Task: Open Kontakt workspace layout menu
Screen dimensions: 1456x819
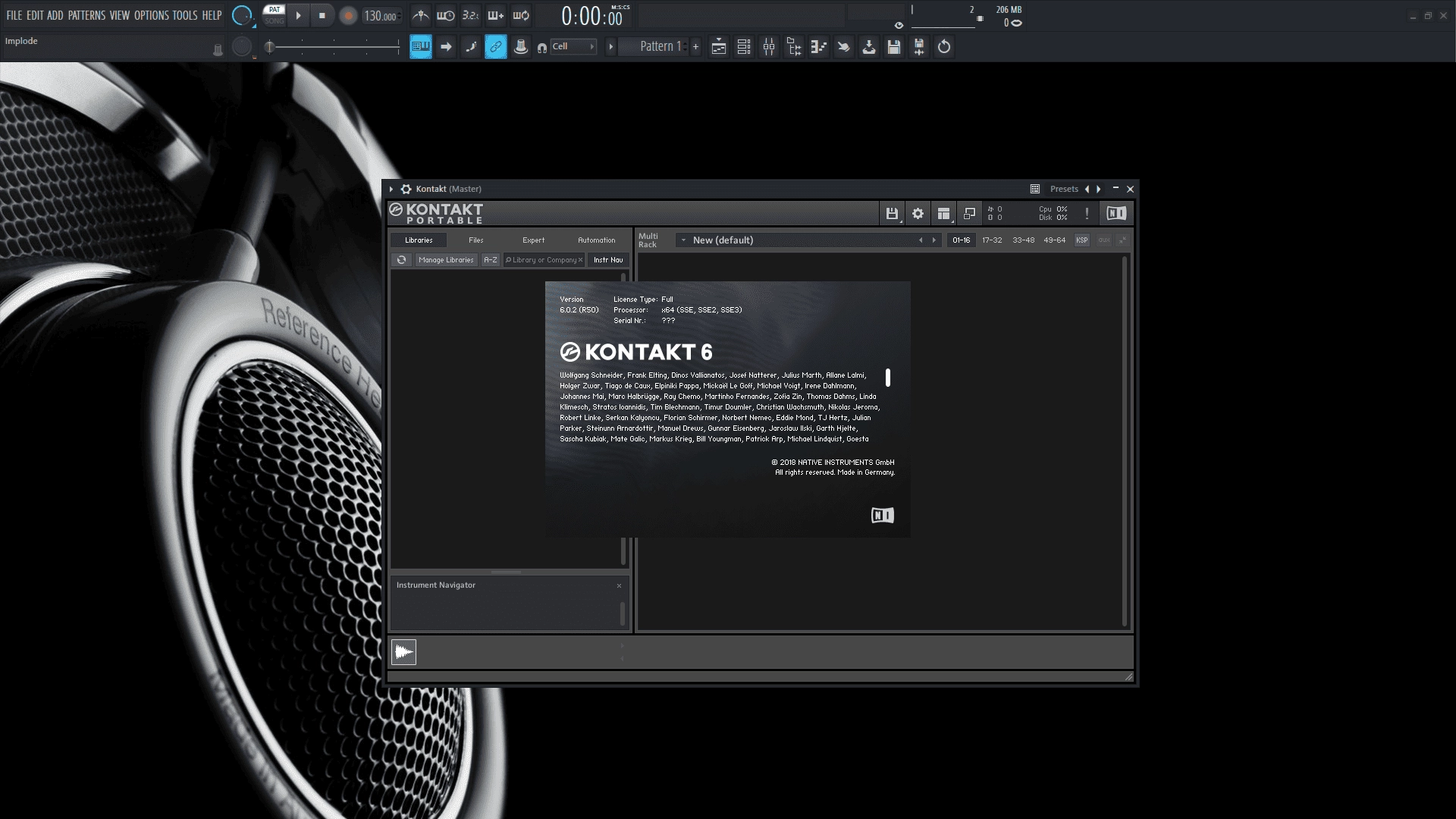Action: point(943,214)
